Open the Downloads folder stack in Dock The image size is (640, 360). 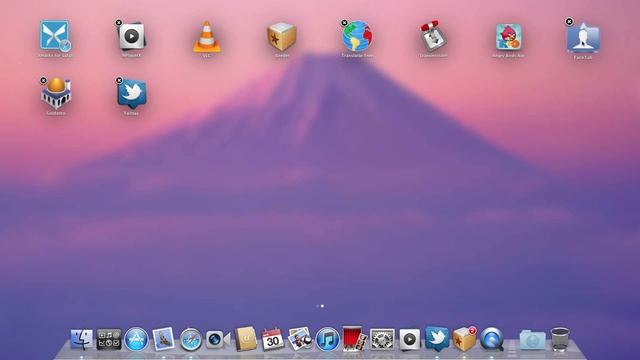[532, 340]
